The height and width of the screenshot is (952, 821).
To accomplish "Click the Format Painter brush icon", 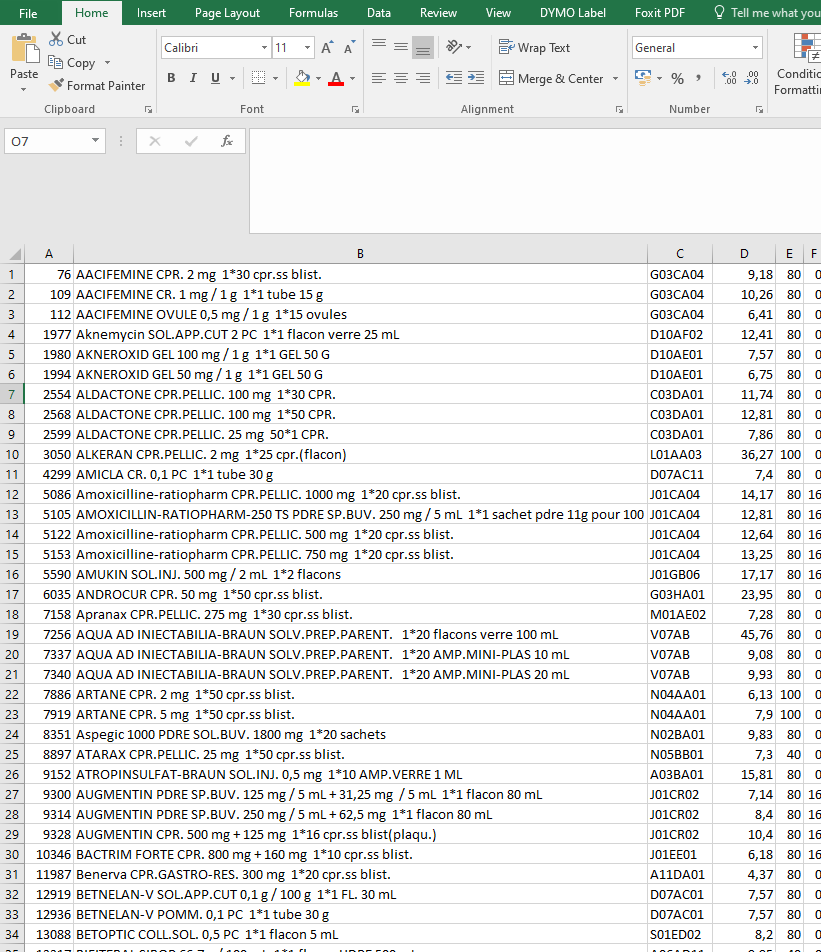I will point(56,86).
